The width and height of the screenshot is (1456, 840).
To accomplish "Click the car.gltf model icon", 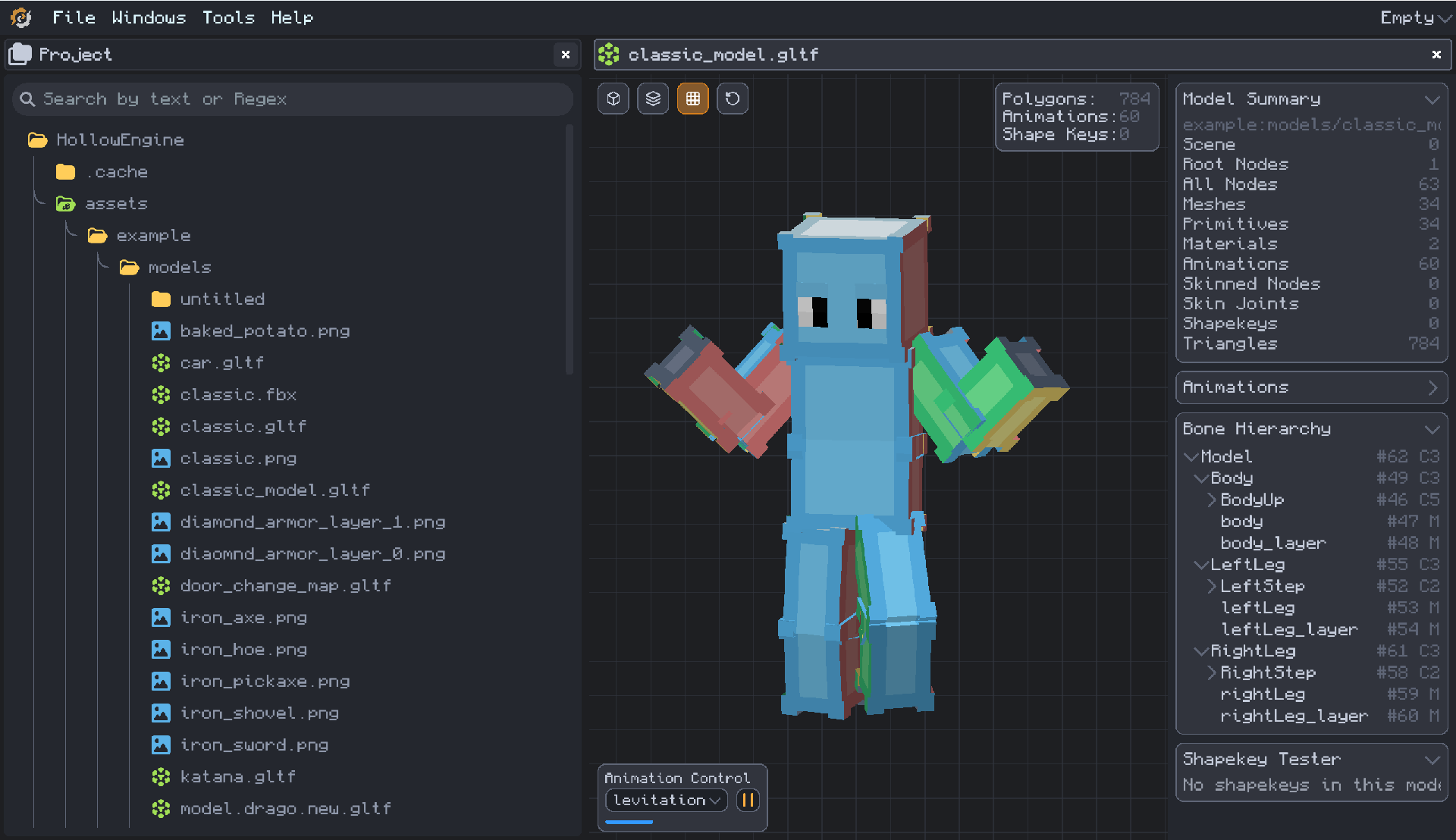I will pyautogui.click(x=161, y=363).
